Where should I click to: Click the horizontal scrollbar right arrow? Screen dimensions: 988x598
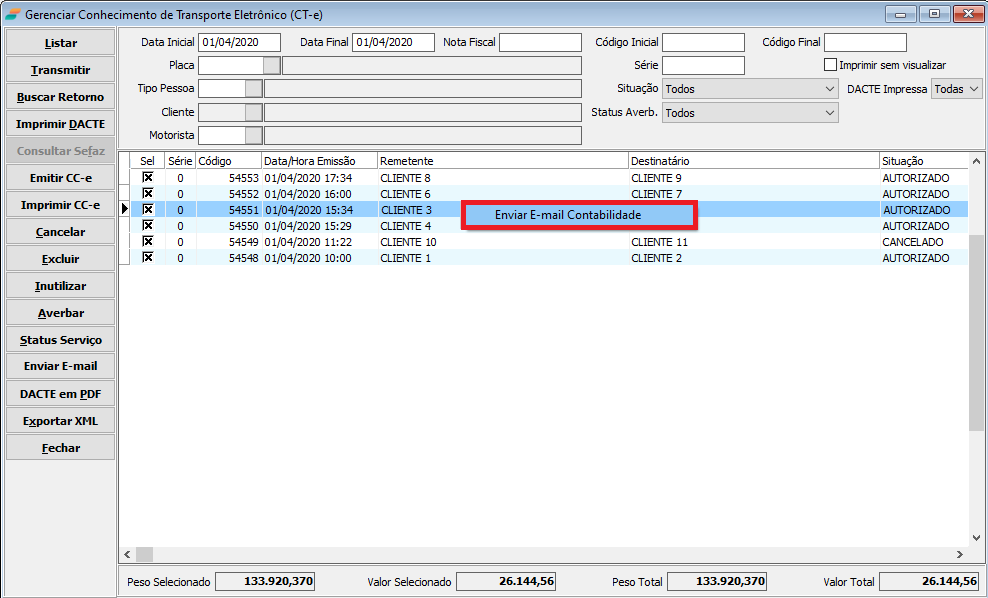(x=960, y=555)
